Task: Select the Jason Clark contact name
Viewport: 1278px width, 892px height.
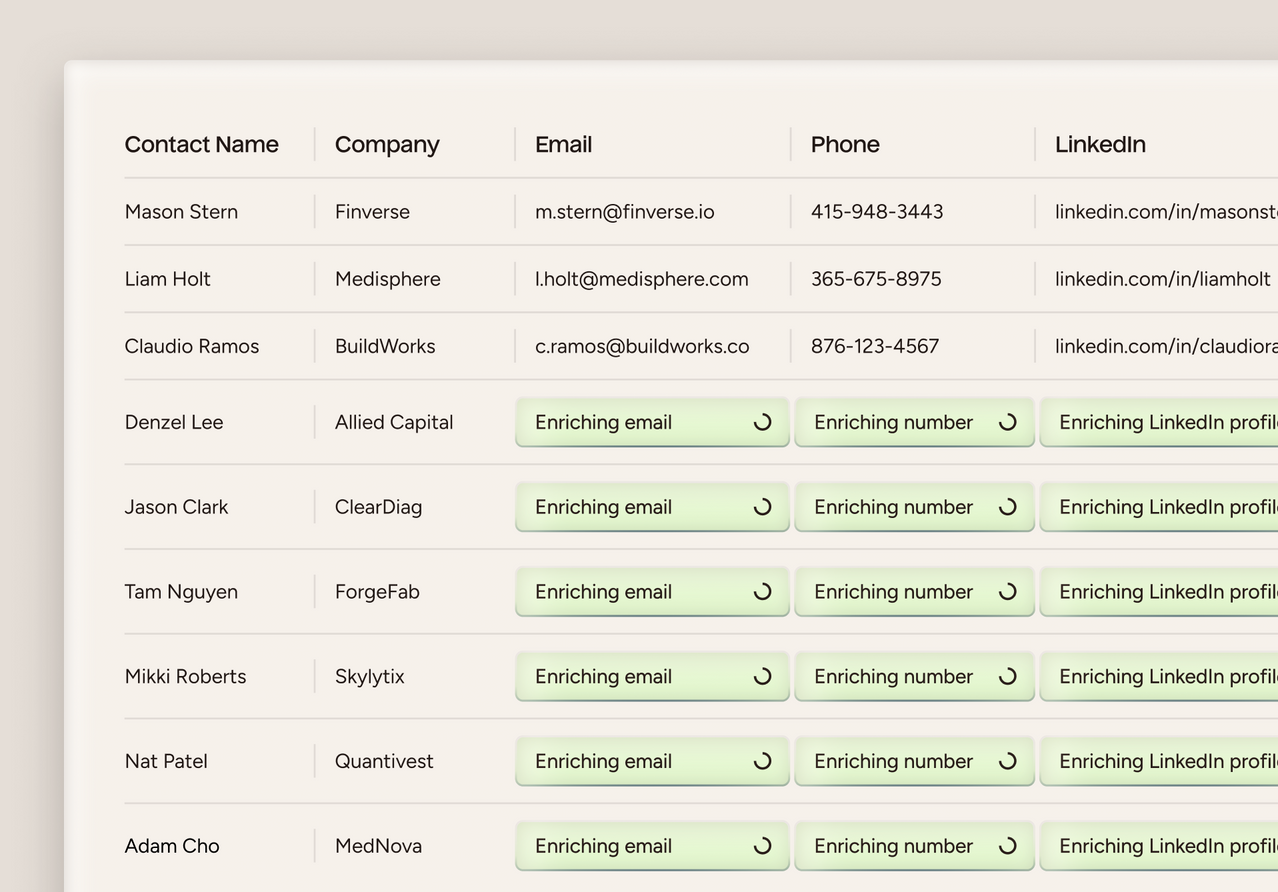Action: click(x=176, y=507)
